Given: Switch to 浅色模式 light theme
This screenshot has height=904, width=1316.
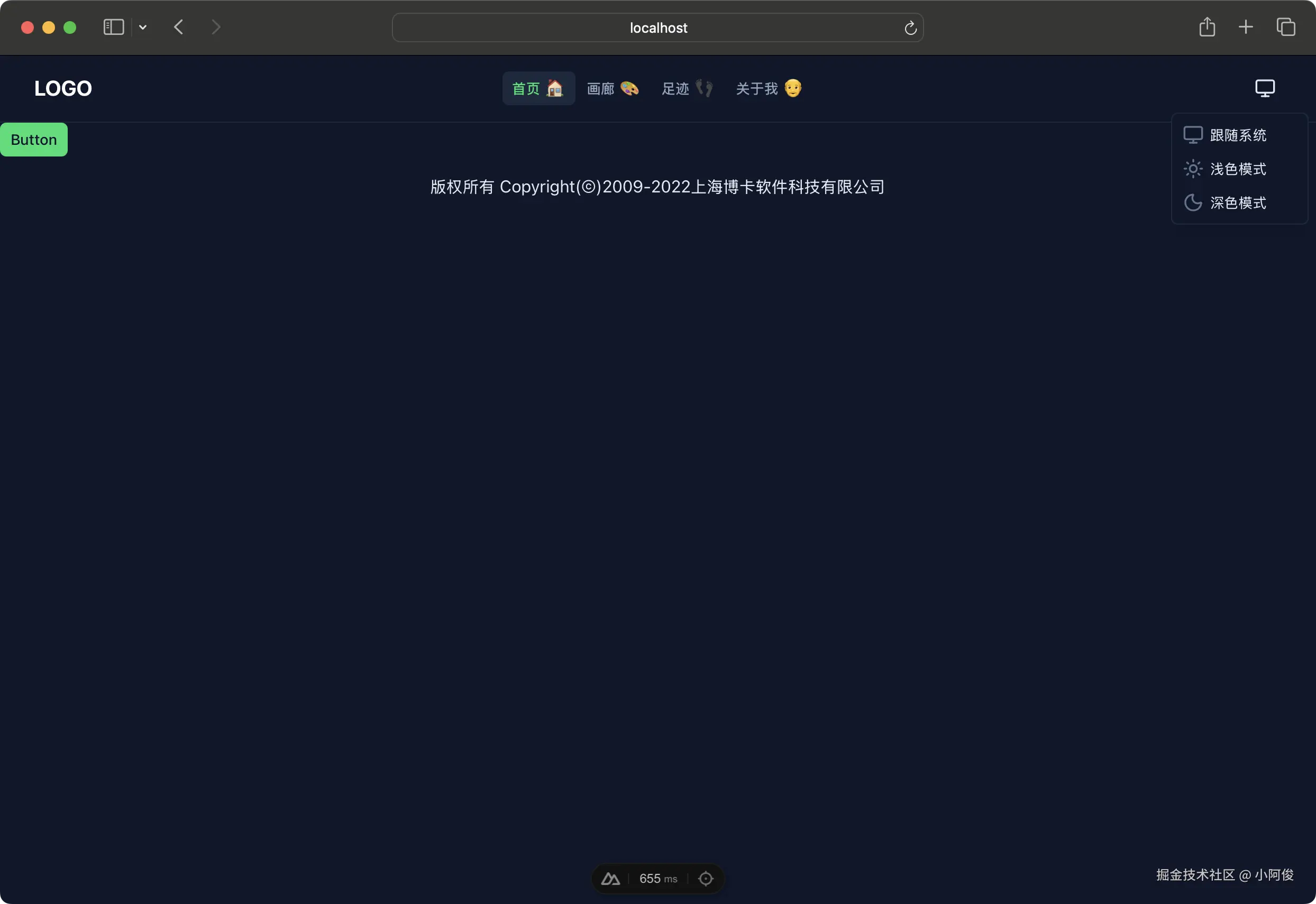Looking at the screenshot, I should [x=1238, y=169].
